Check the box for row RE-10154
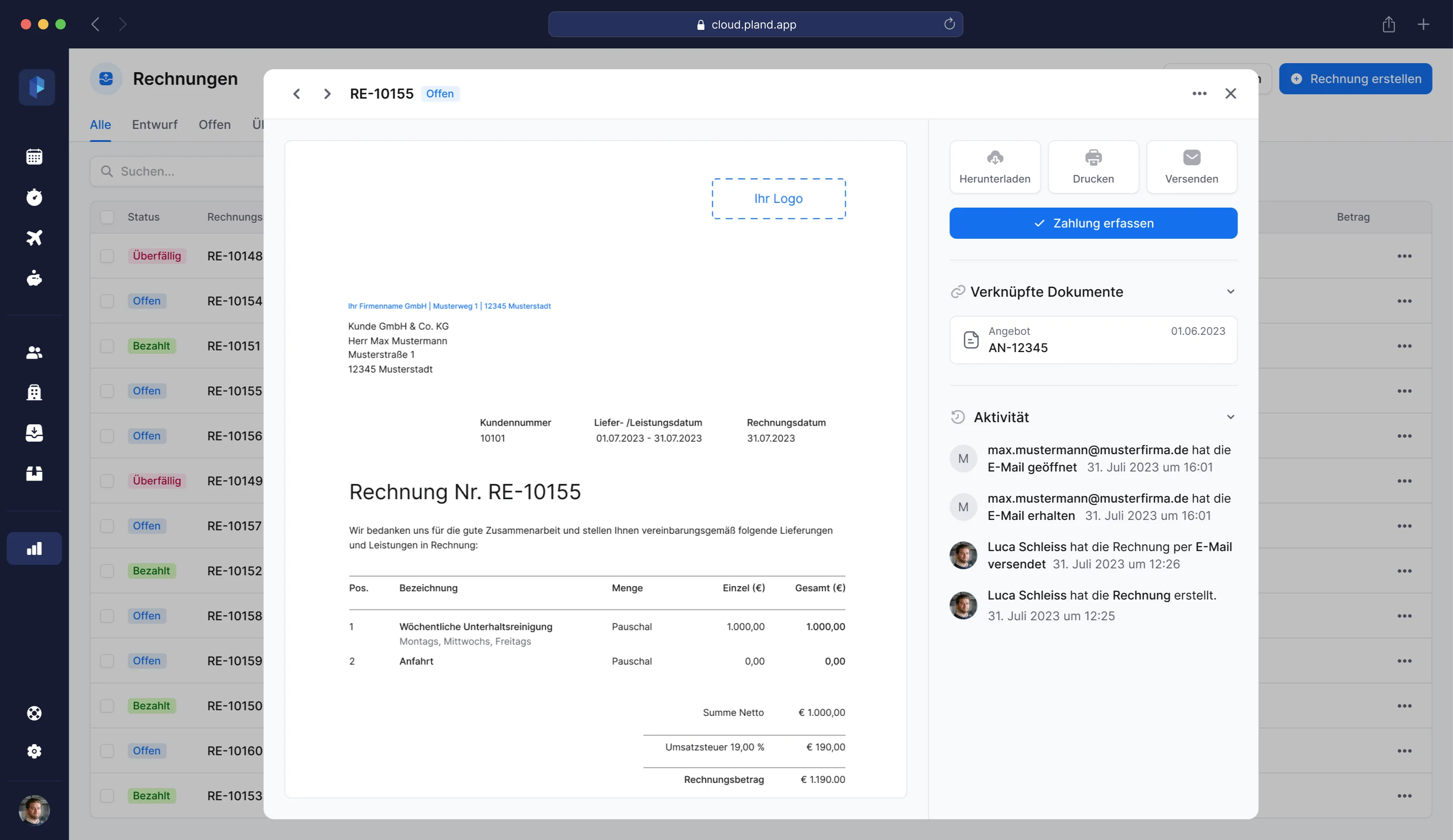 (107, 301)
